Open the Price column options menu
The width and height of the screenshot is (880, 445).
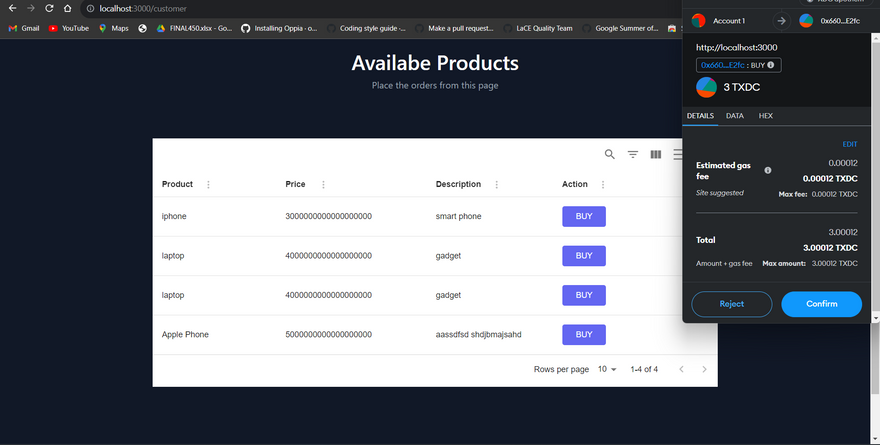(x=323, y=185)
